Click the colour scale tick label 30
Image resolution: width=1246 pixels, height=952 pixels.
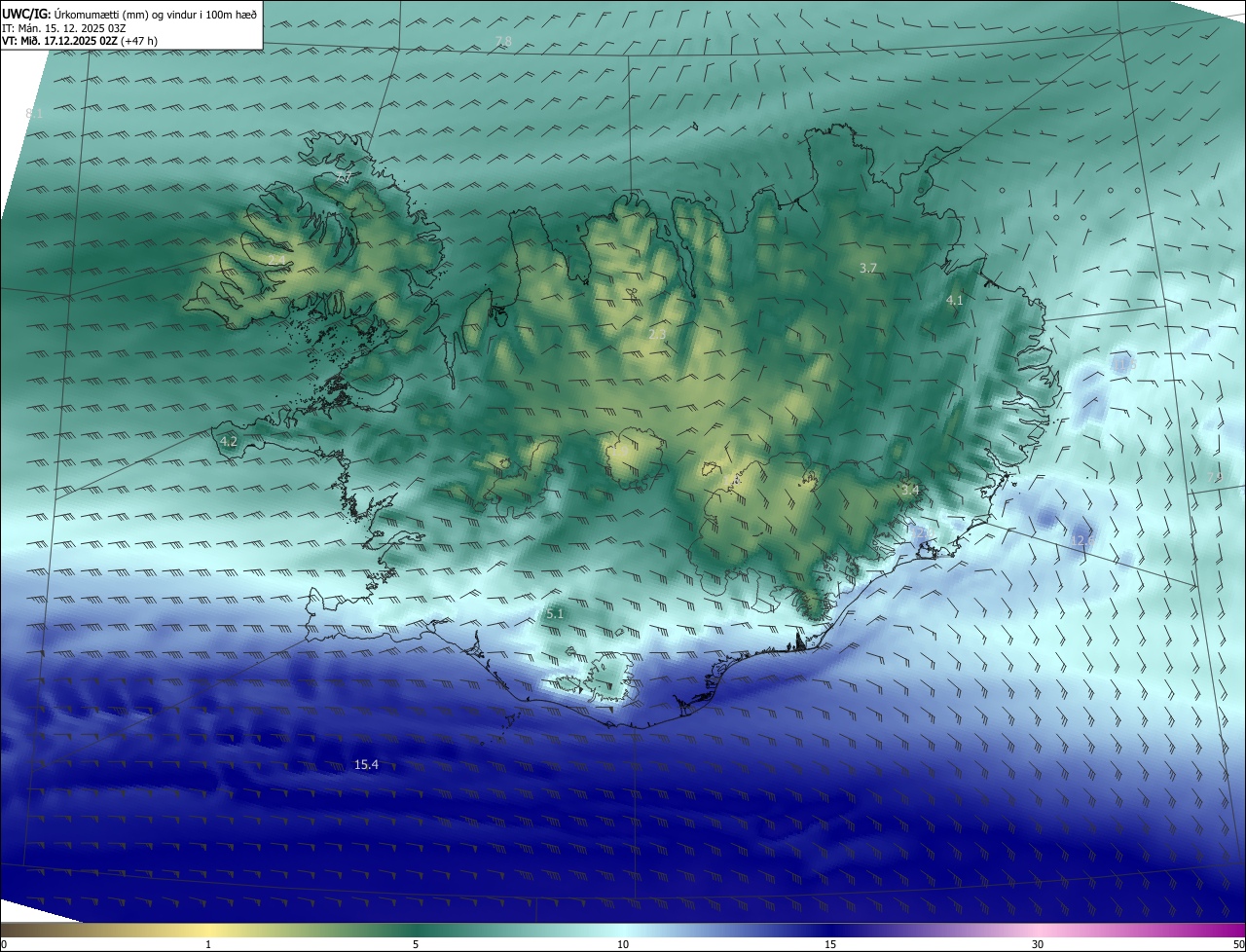(1038, 945)
